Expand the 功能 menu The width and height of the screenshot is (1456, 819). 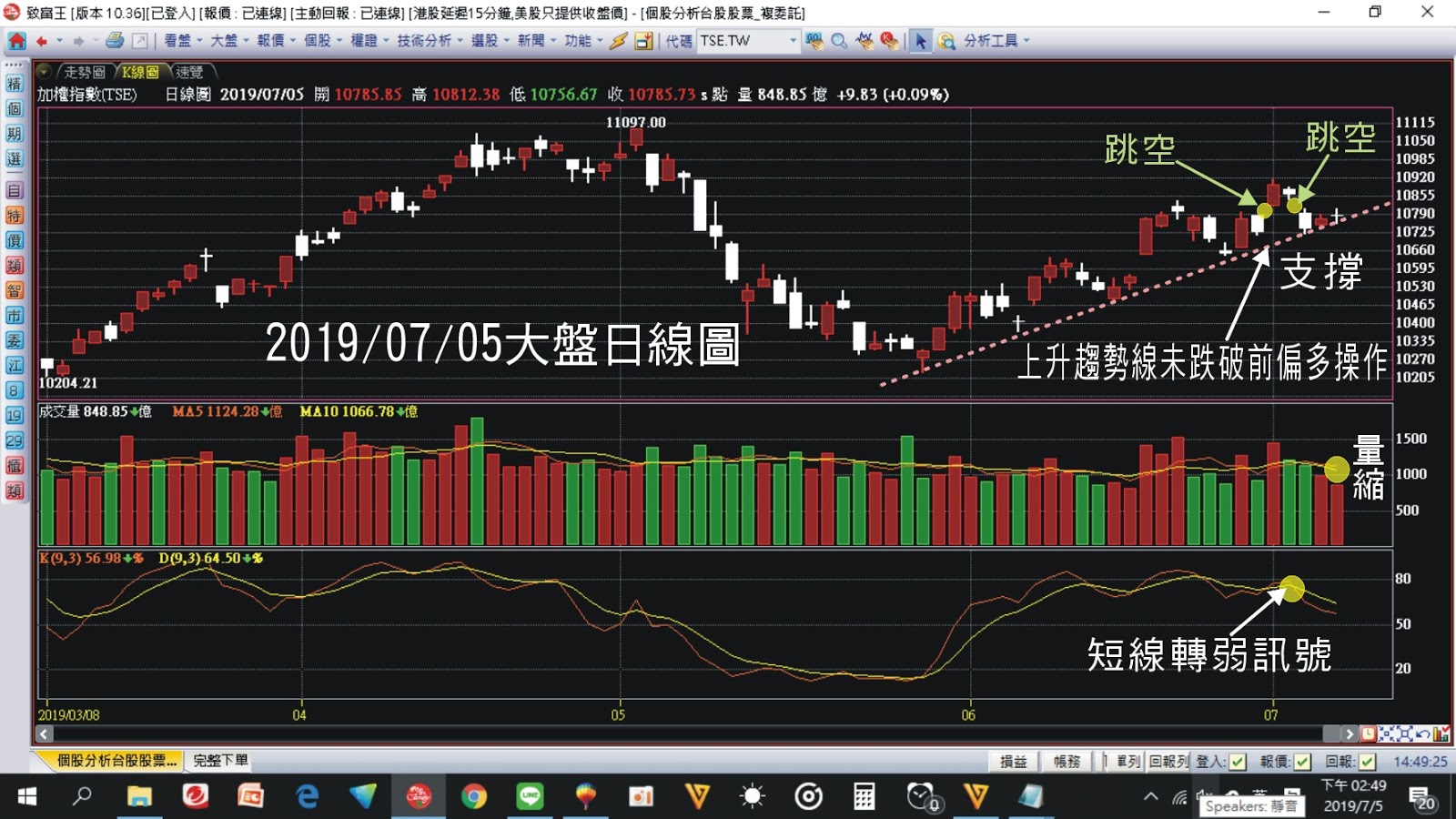tap(583, 41)
